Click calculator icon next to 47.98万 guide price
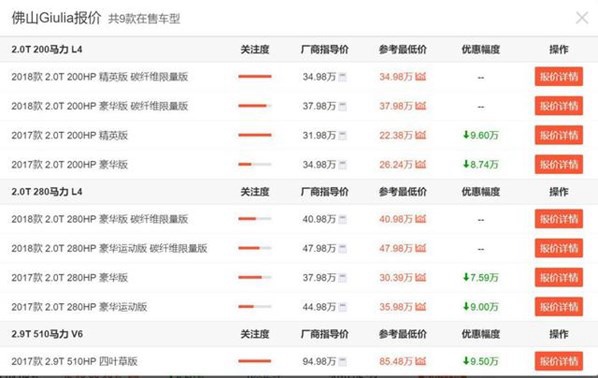This screenshot has height=378, width=598. tap(342, 249)
